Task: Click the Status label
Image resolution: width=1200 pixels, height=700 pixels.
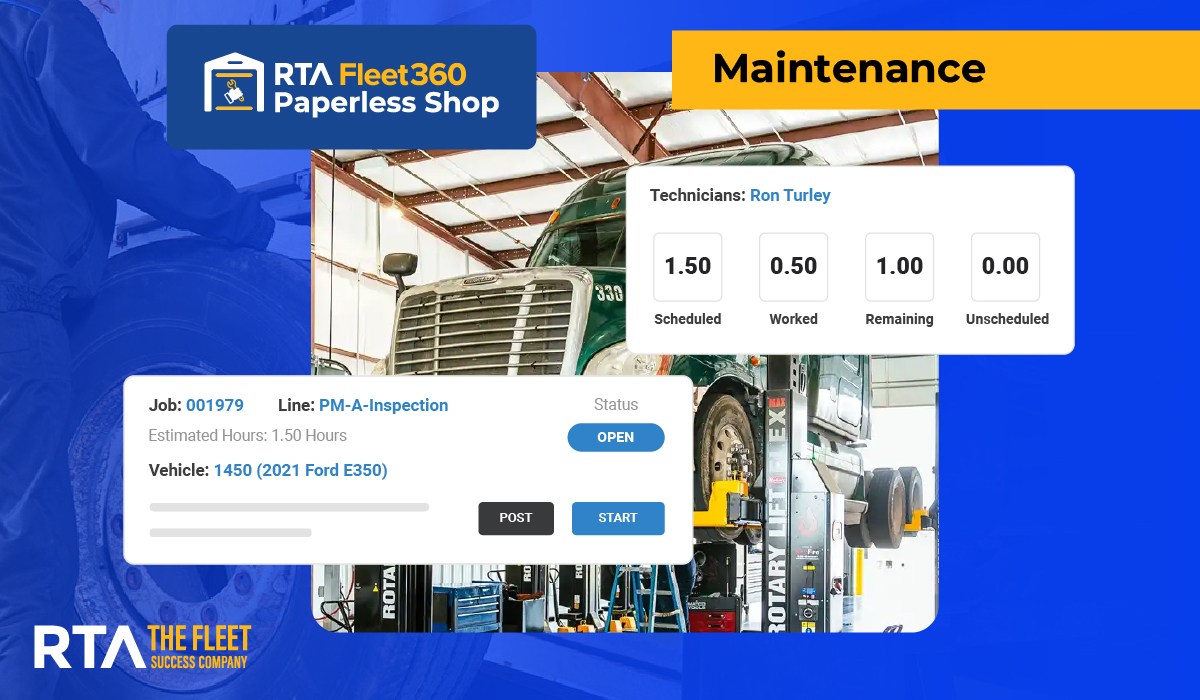Action: pyautogui.click(x=616, y=405)
